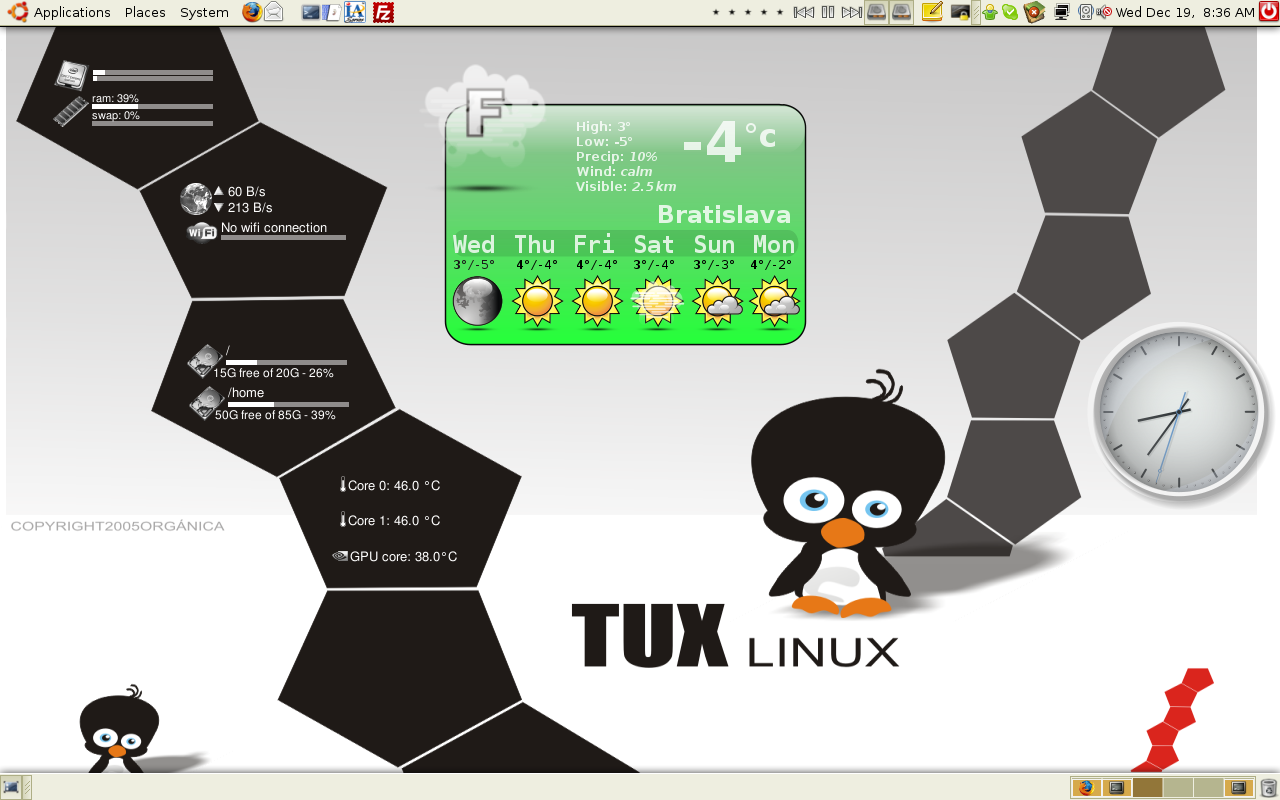
Task: Select Wed forecast moon icon
Action: (477, 301)
